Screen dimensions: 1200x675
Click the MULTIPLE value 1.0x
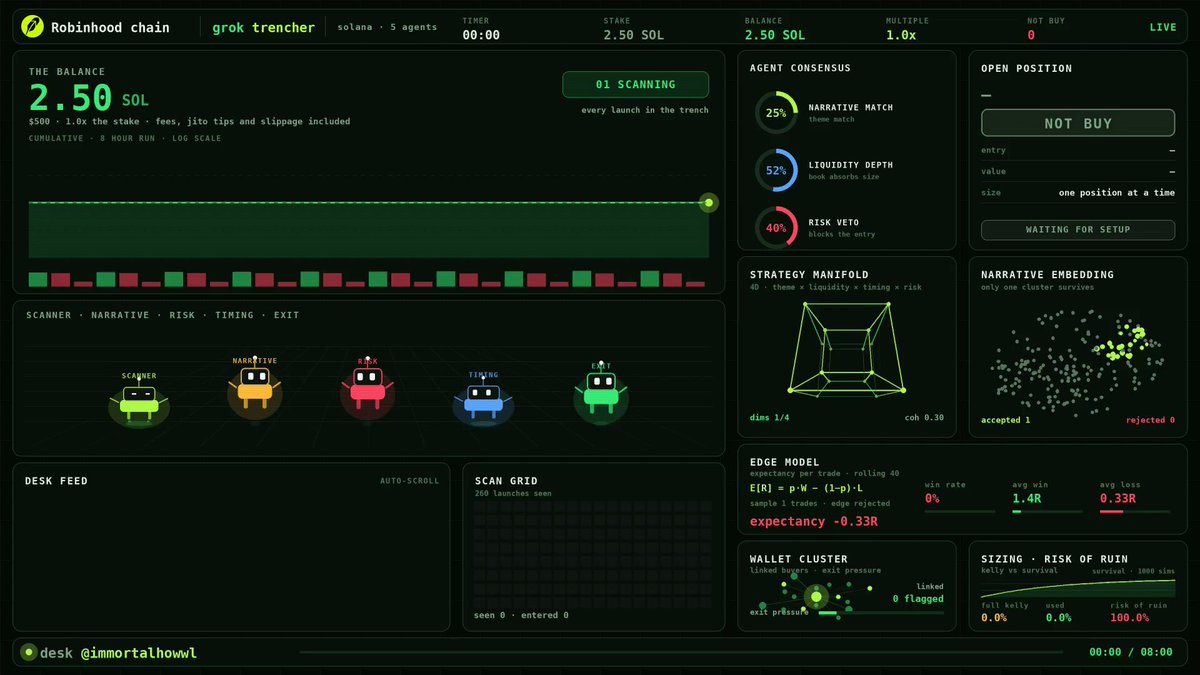901,35
